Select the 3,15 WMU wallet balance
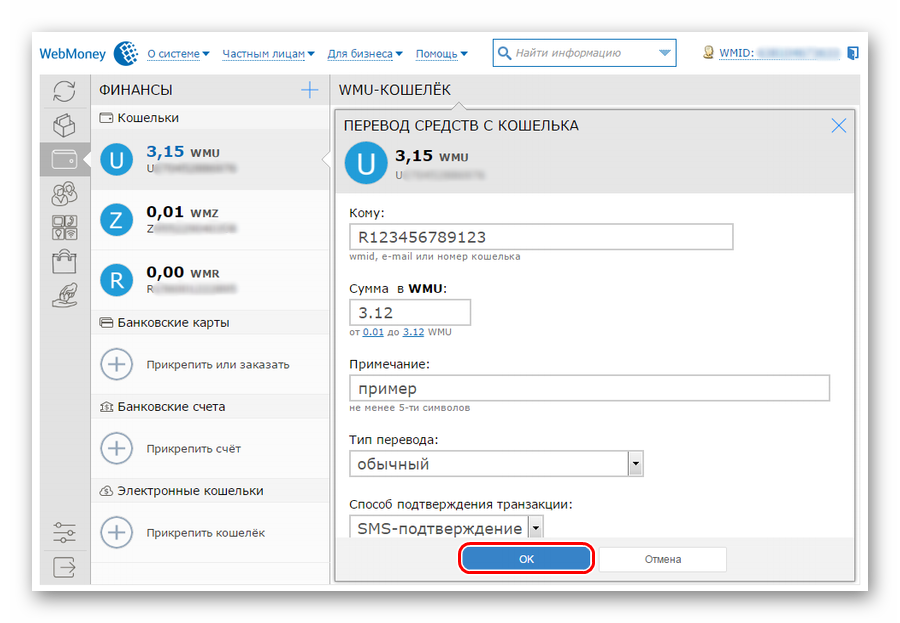Image resolution: width=900 pixels, height=623 pixels. click(x=183, y=152)
